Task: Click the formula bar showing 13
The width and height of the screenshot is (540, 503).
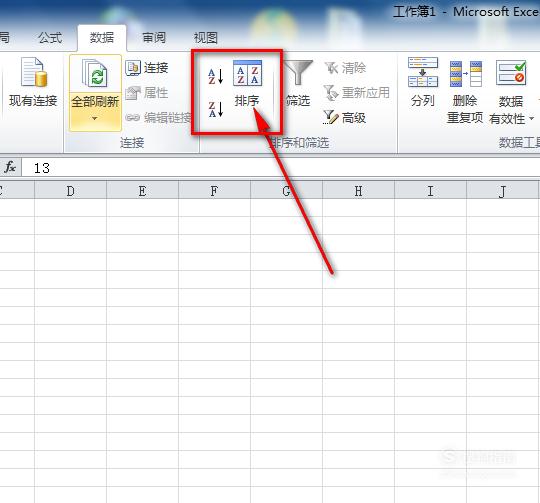Action: (x=281, y=168)
